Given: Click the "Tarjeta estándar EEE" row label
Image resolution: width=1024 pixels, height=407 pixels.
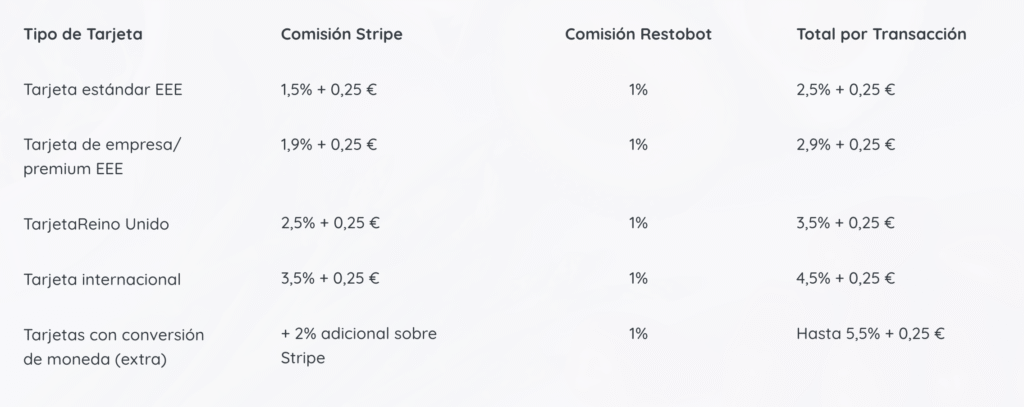Looking at the screenshot, I should point(103,89).
